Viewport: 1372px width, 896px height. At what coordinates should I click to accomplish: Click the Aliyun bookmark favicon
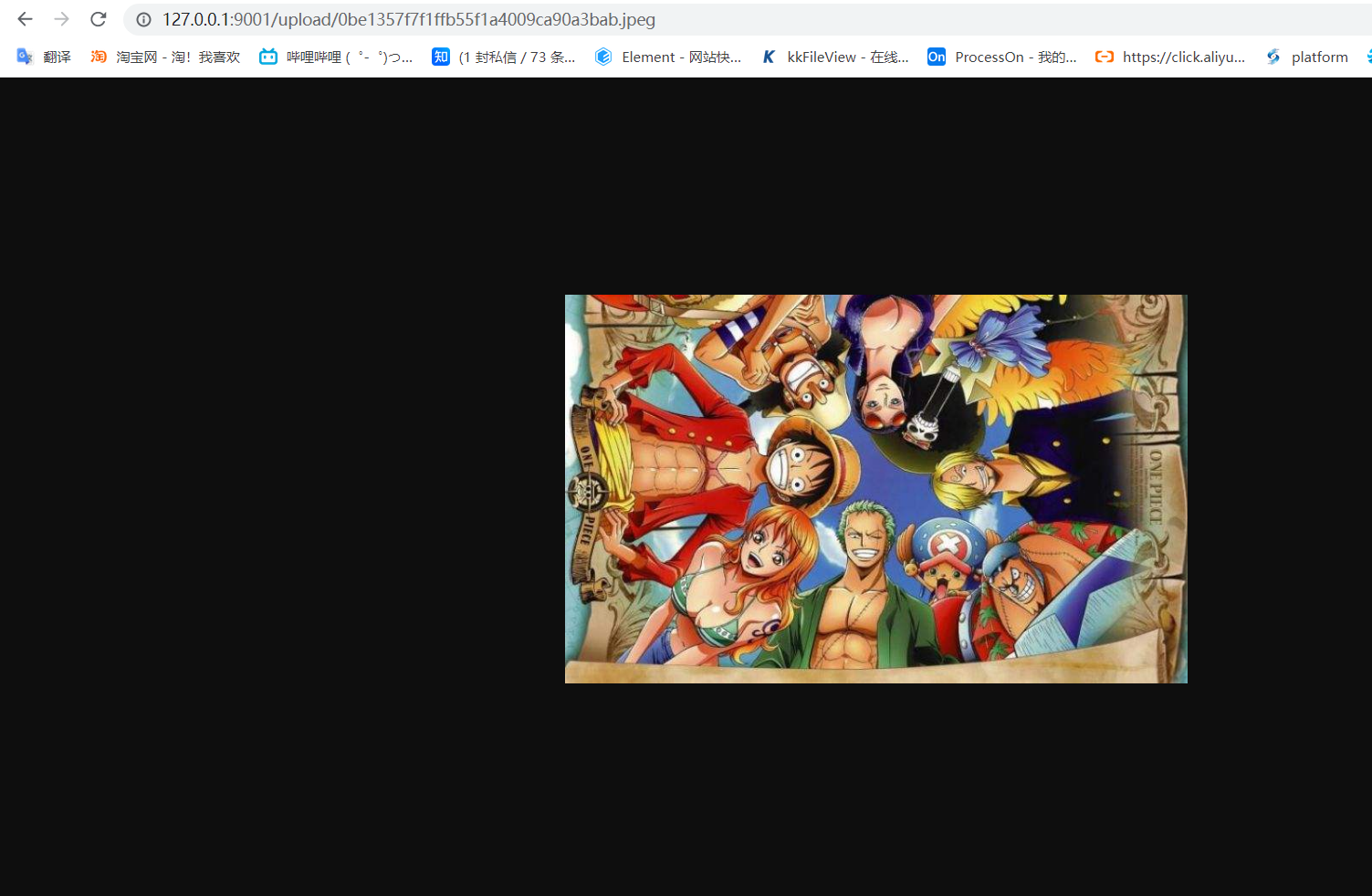coord(1105,57)
